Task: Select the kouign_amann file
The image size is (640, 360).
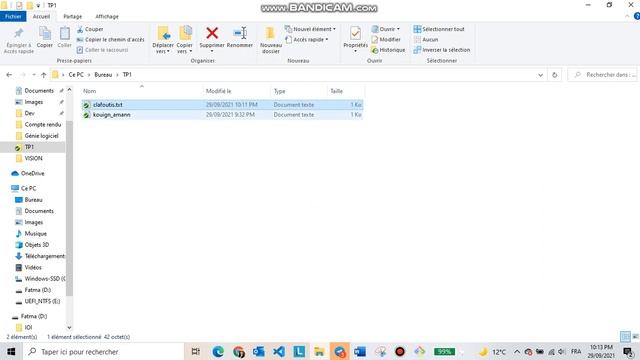Action: click(x=222, y=115)
